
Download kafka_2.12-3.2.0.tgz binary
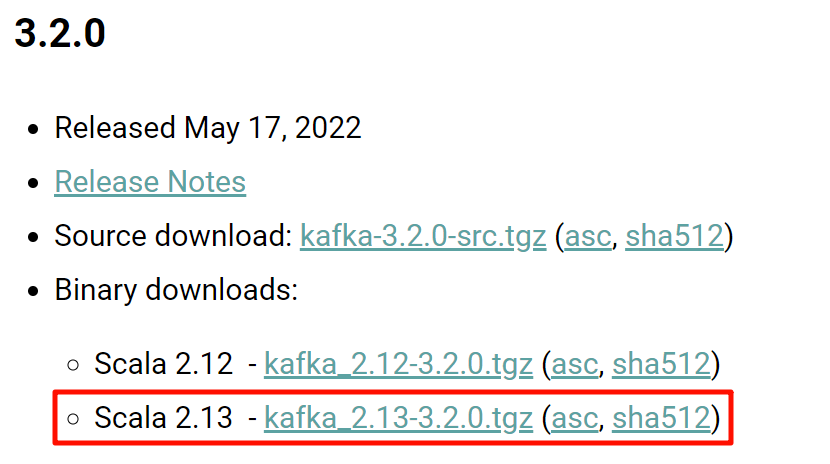click(x=398, y=365)
